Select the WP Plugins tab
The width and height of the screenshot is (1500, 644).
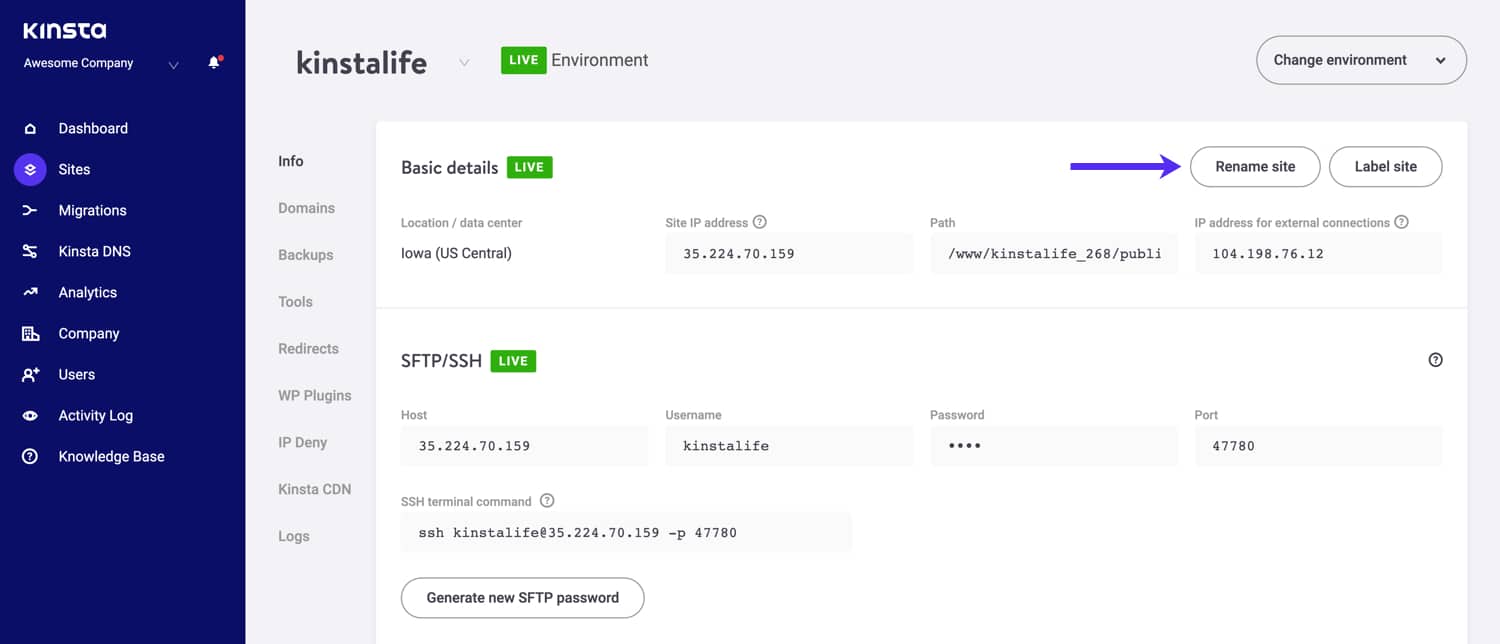point(315,395)
